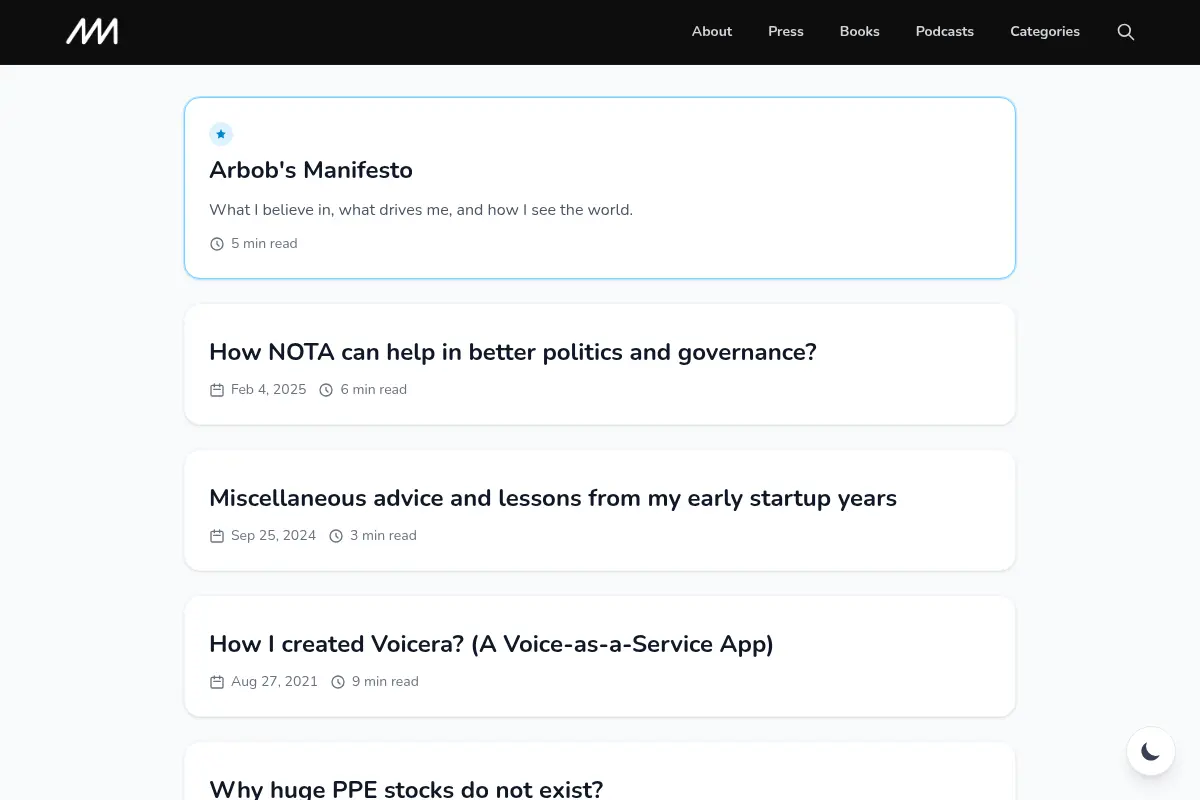The width and height of the screenshot is (1200, 800).
Task: Open the early startup years lessons post
Action: coord(553,498)
